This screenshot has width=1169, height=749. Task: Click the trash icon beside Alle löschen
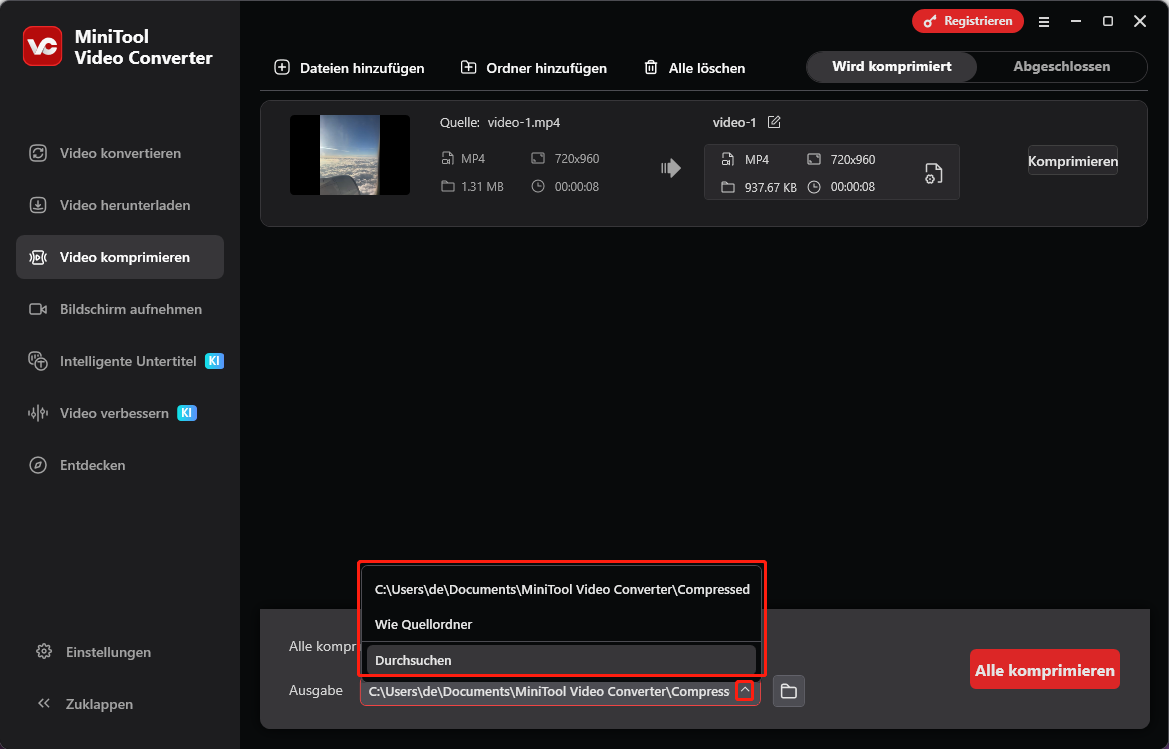[x=651, y=67]
